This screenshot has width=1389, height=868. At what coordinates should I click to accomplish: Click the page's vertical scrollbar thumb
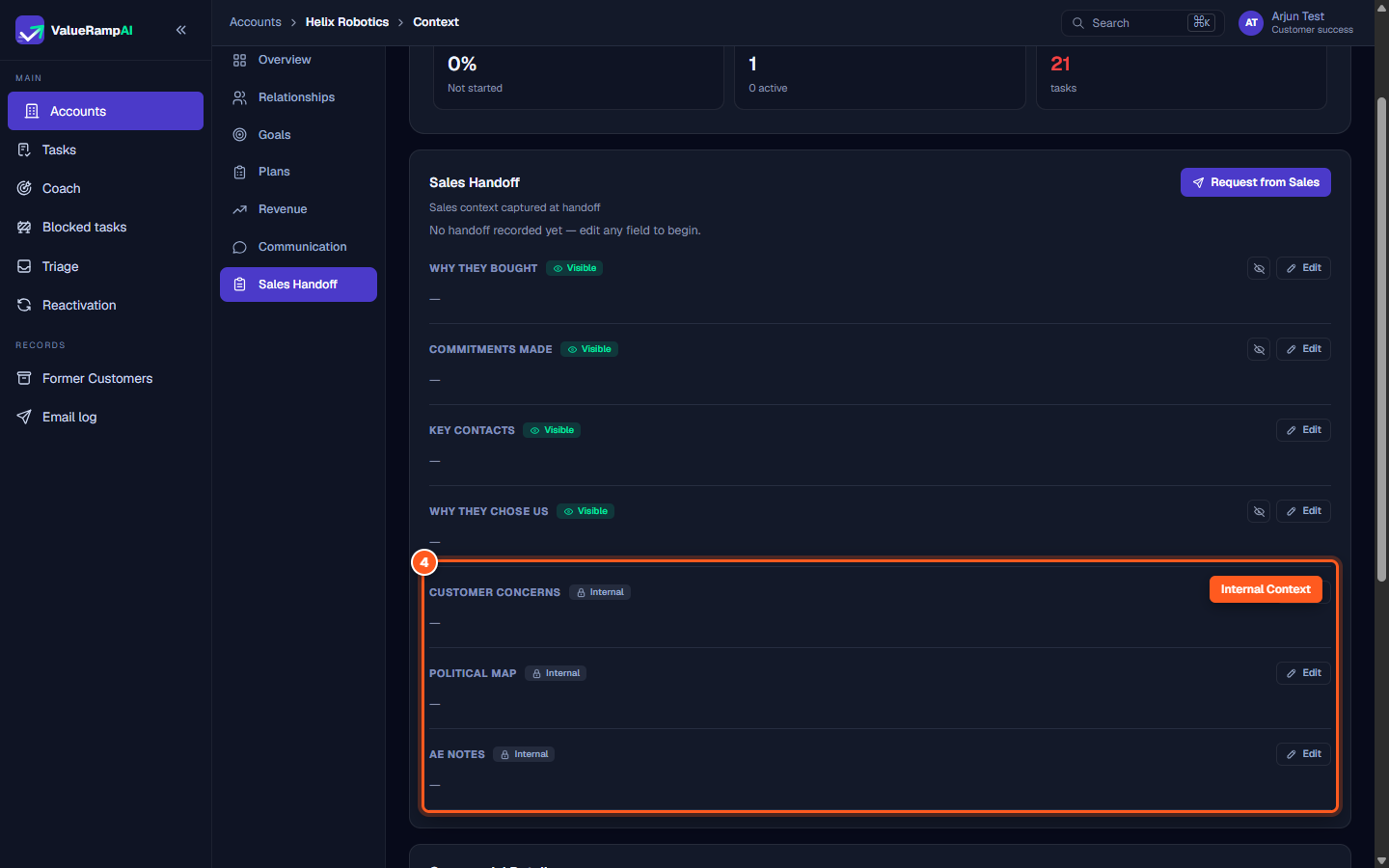(1381, 338)
